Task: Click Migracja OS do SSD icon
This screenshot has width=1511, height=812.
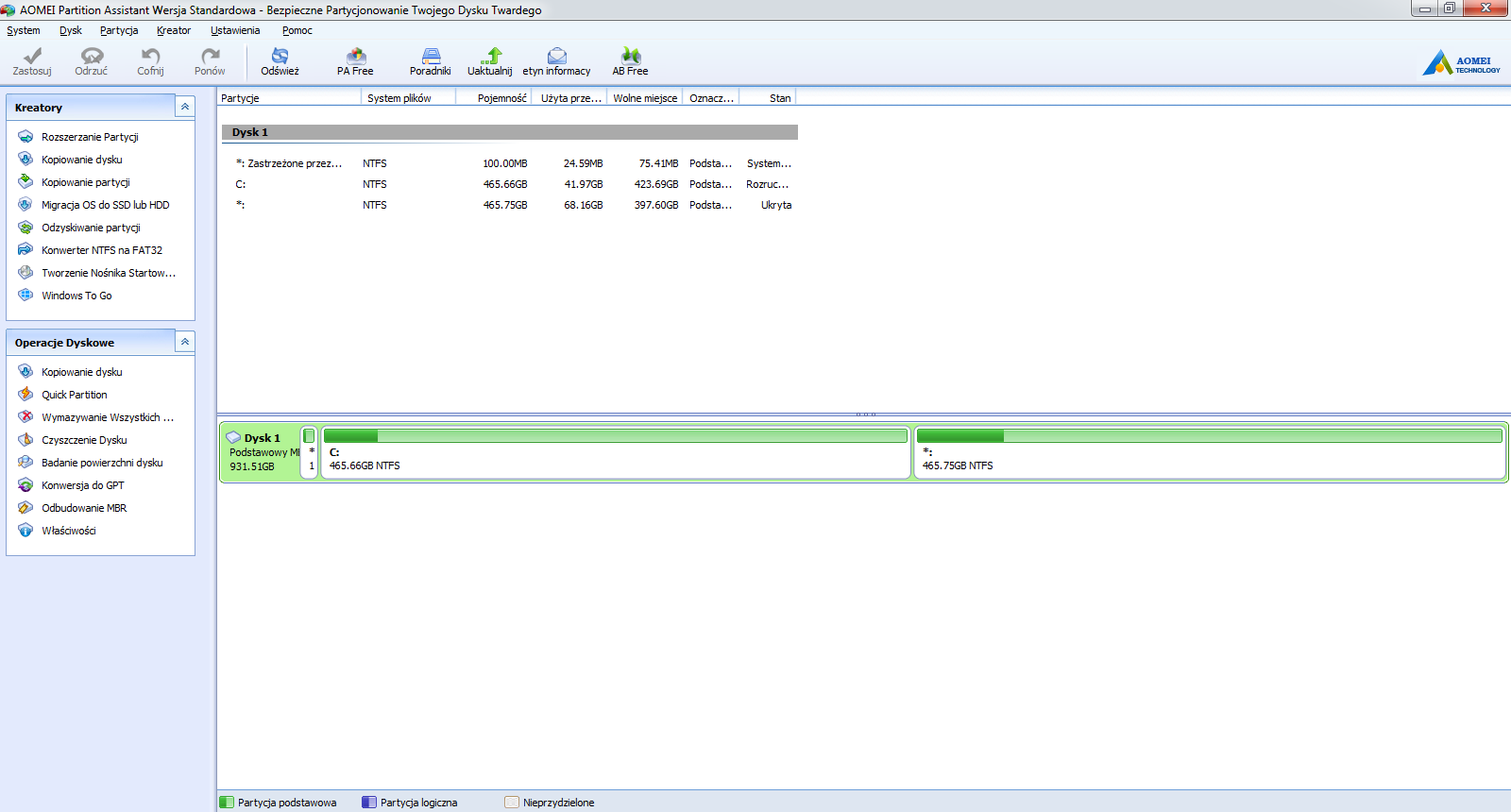Action: [x=25, y=205]
